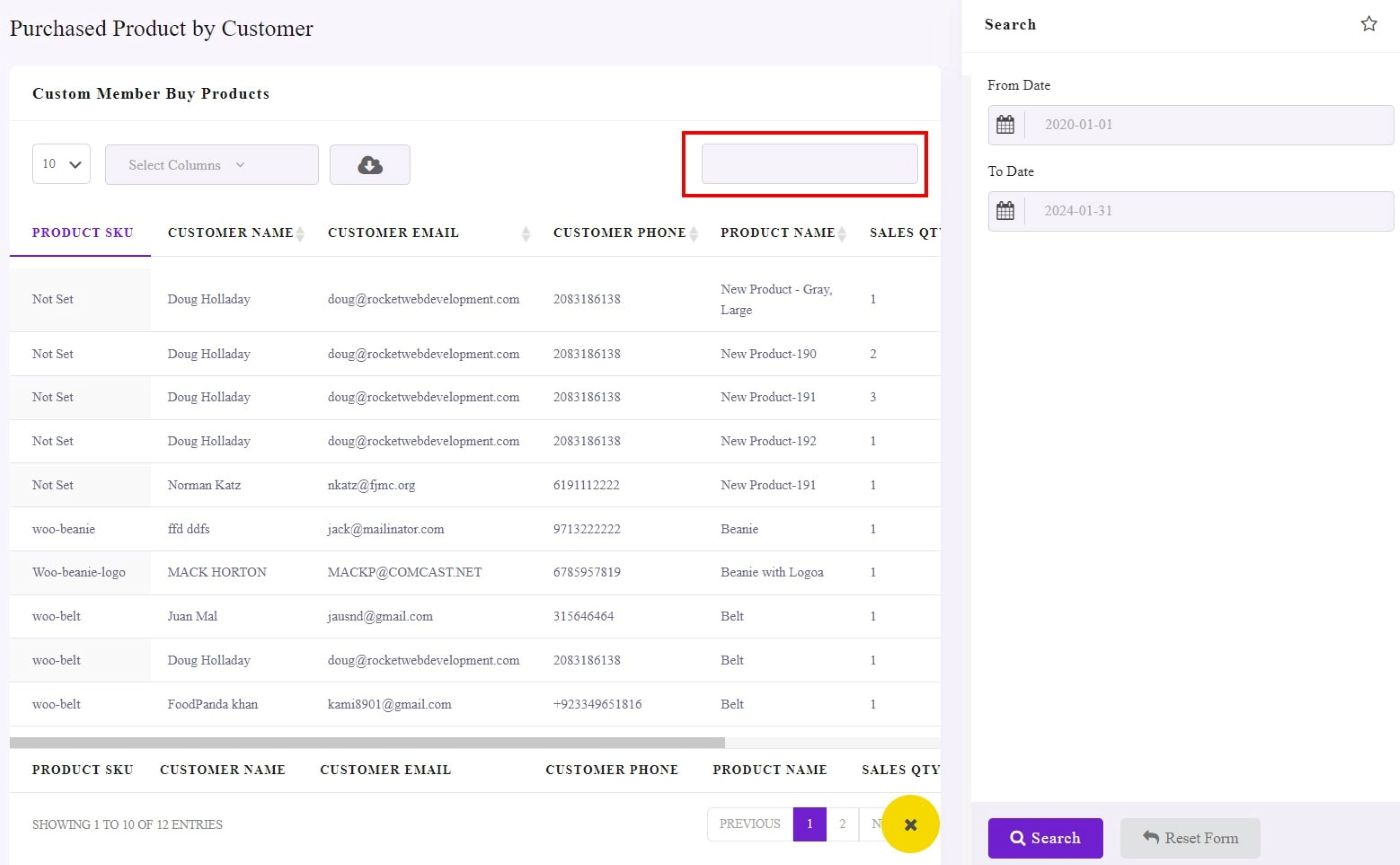Open the 10 entries per page dropdown
Screen dimensions: 1400x865
pyautogui.click(x=61, y=164)
